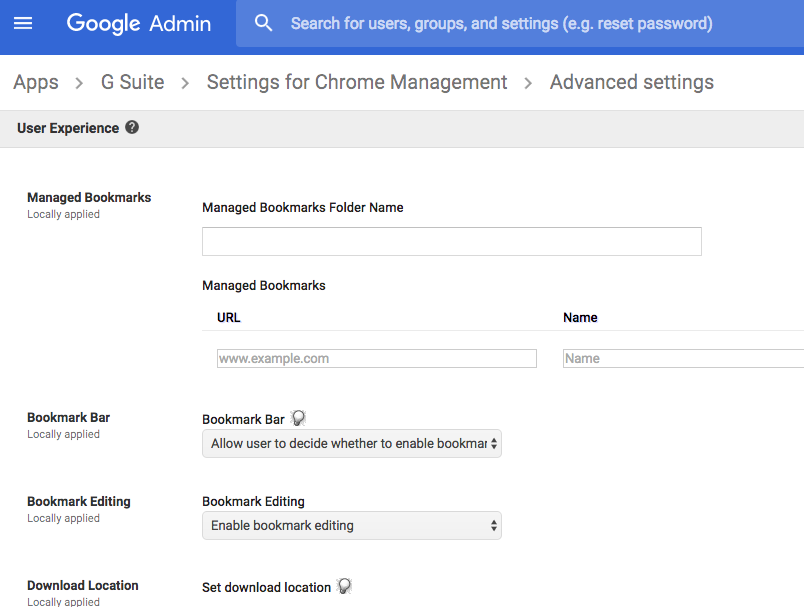Open User Experience help icon

pyautogui.click(x=132, y=127)
